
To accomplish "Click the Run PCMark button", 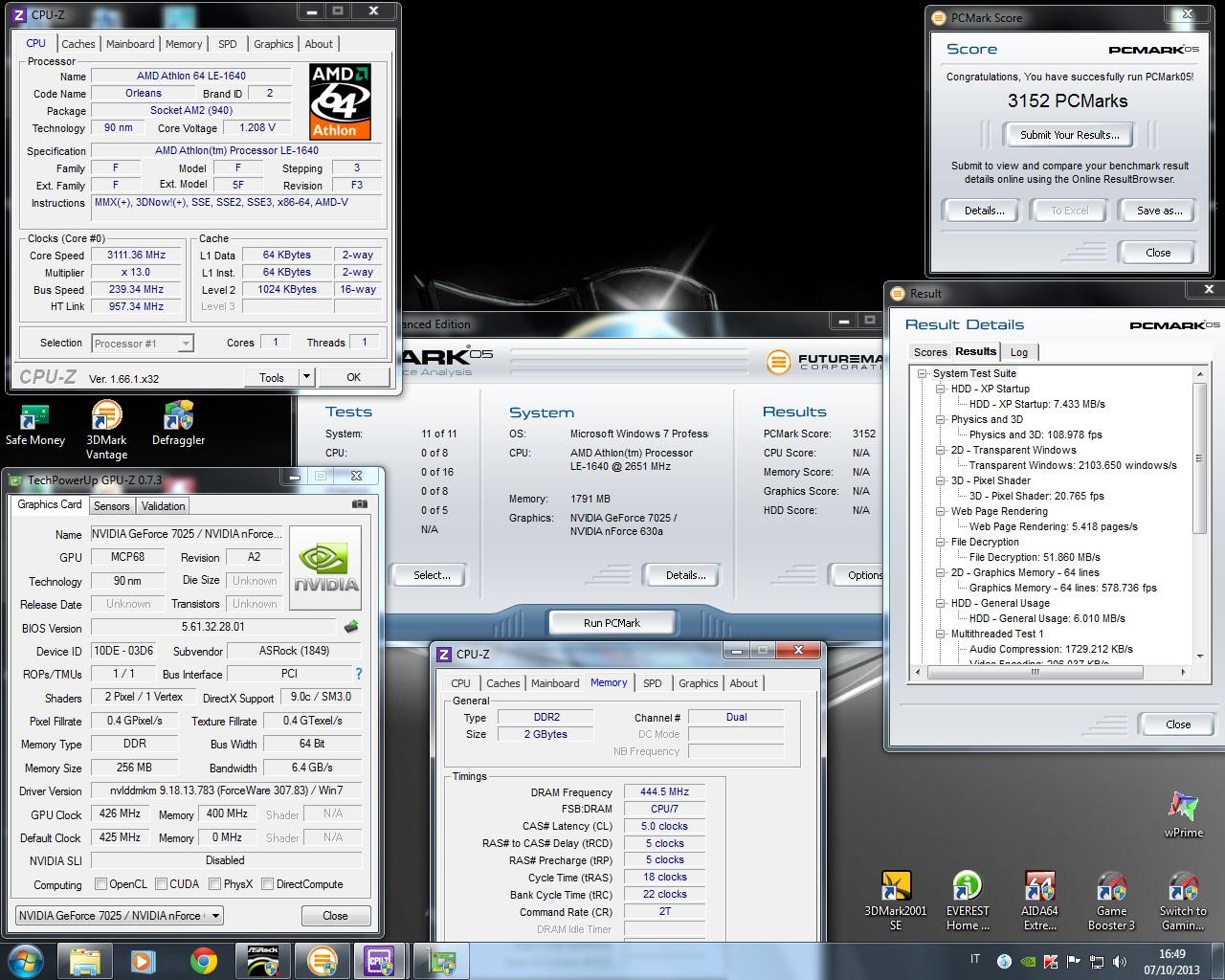I will tap(612, 623).
